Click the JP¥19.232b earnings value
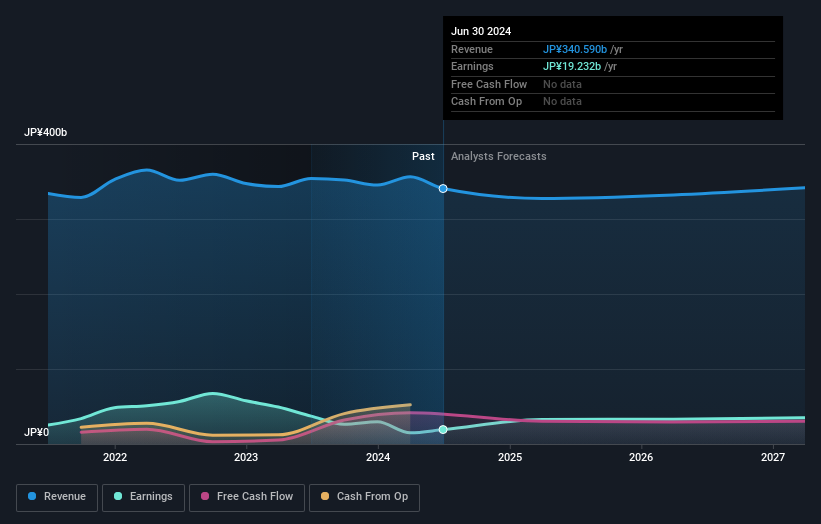The image size is (821, 524). click(x=572, y=66)
